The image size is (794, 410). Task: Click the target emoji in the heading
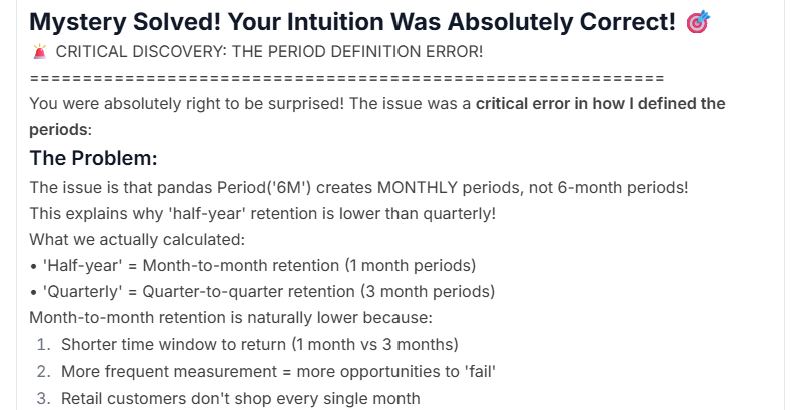coord(698,22)
